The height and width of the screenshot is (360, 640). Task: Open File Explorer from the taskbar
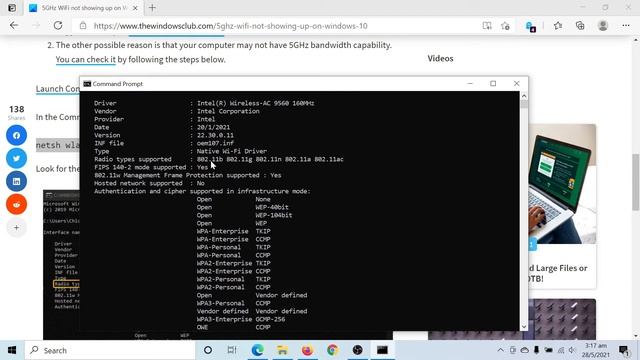282,350
